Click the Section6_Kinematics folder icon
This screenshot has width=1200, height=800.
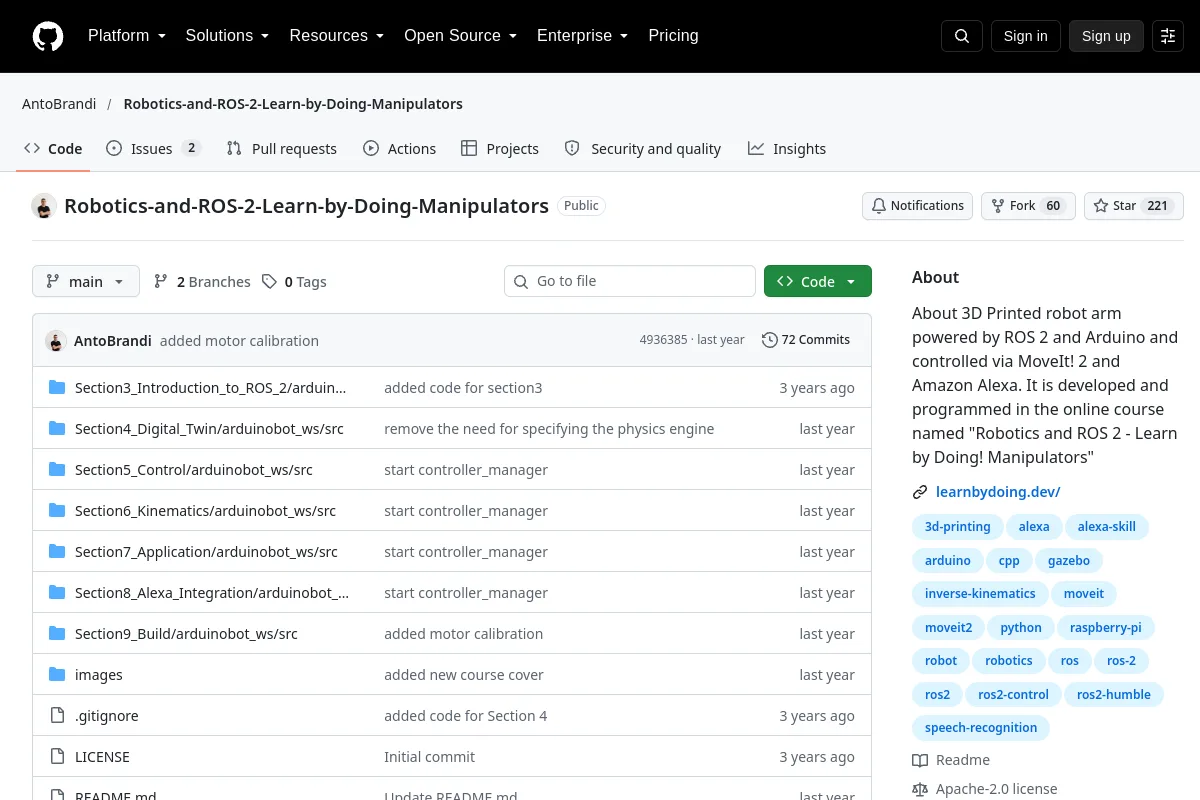(x=57, y=511)
